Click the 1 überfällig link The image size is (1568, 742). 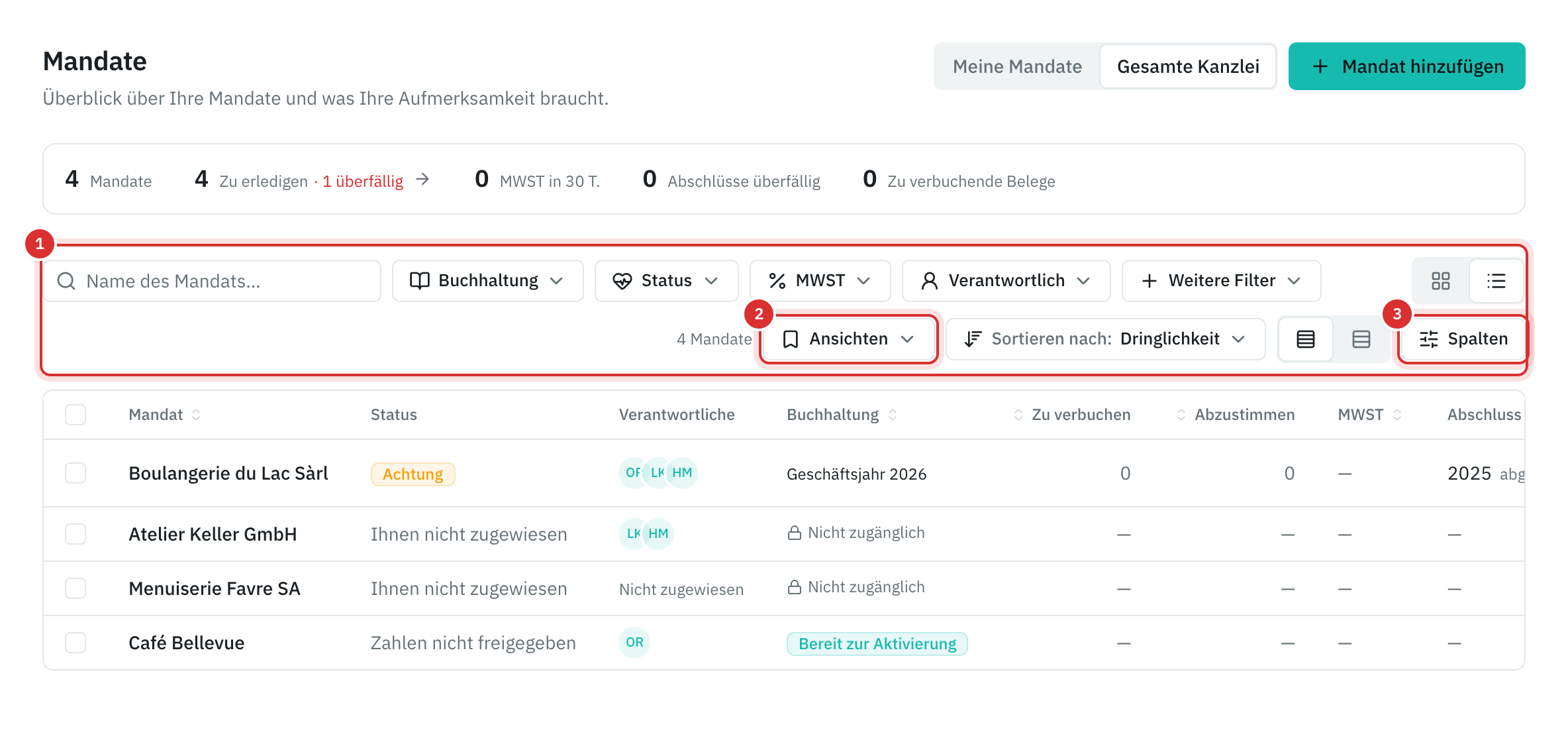pyautogui.click(x=362, y=182)
